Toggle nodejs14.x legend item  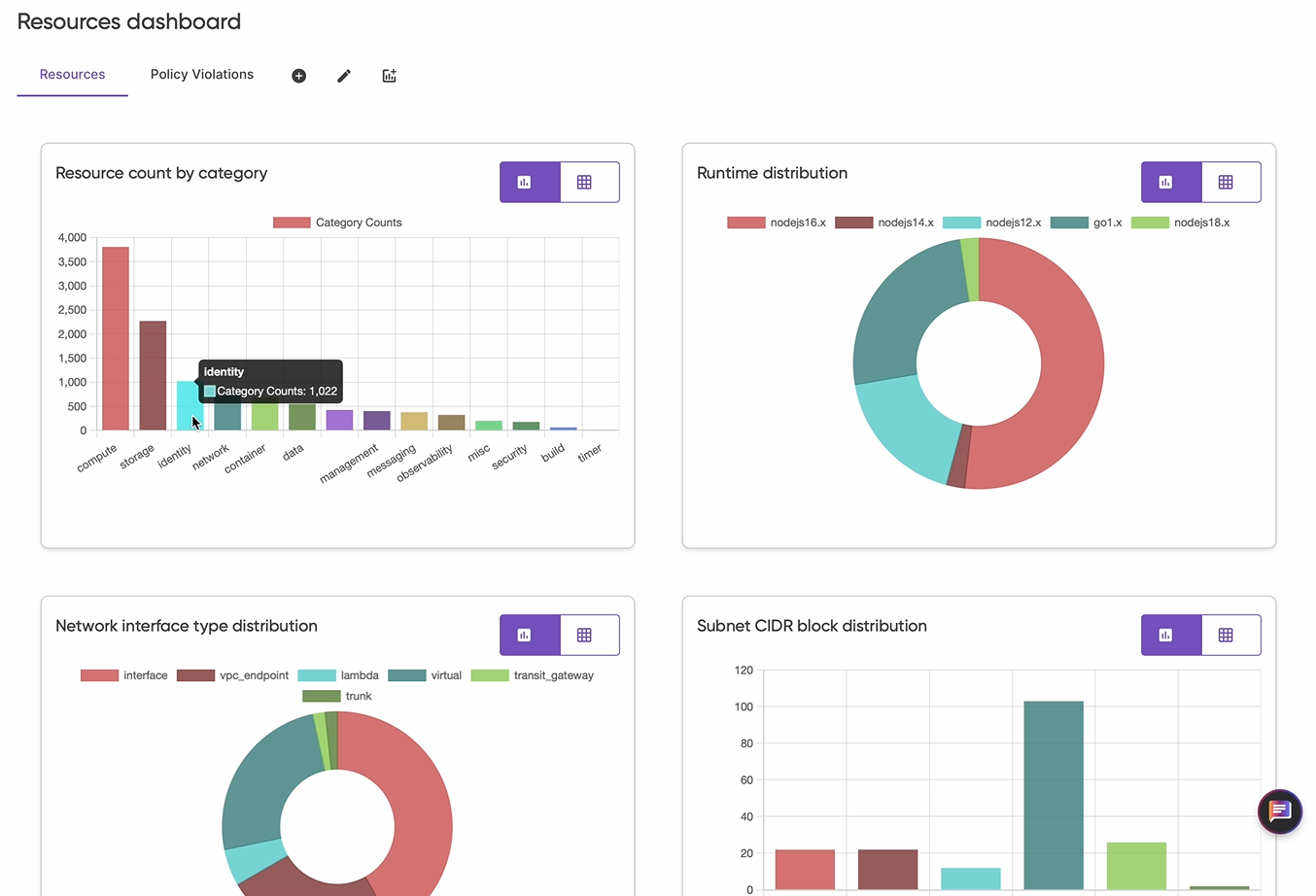(884, 223)
